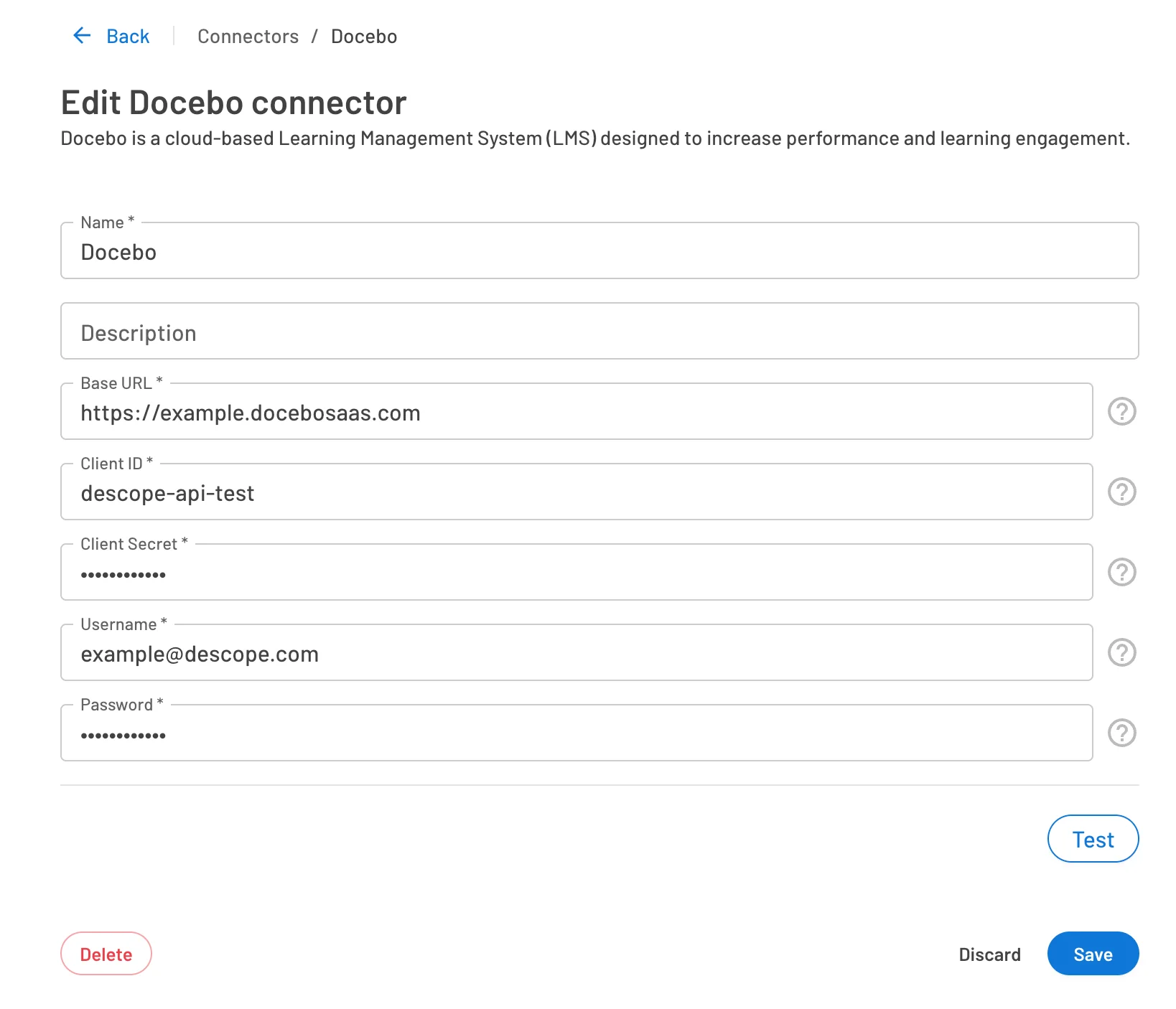
Task: Select the Docebo breadcrumb item
Action: (x=363, y=36)
